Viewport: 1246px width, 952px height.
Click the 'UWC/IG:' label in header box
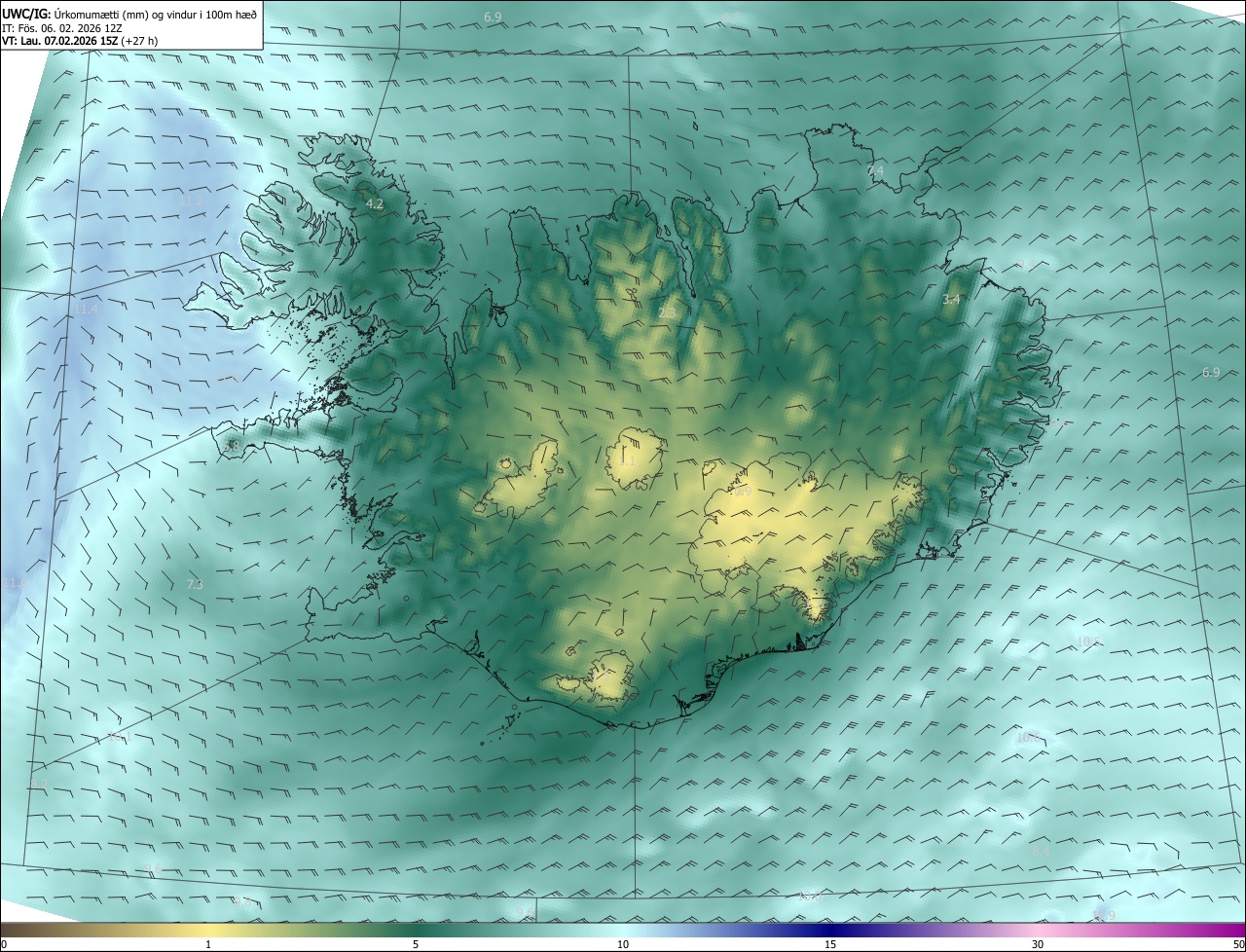point(27,15)
